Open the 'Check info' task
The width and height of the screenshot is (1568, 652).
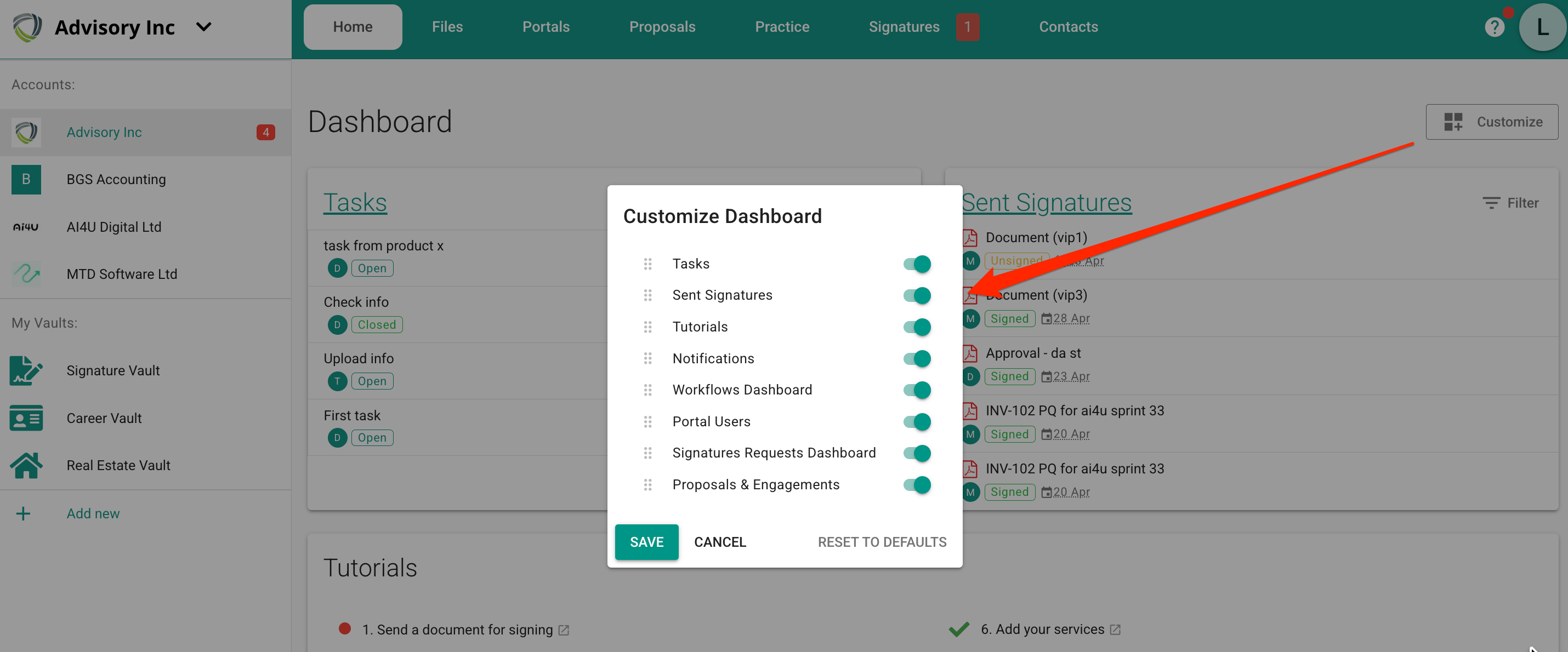pos(356,302)
